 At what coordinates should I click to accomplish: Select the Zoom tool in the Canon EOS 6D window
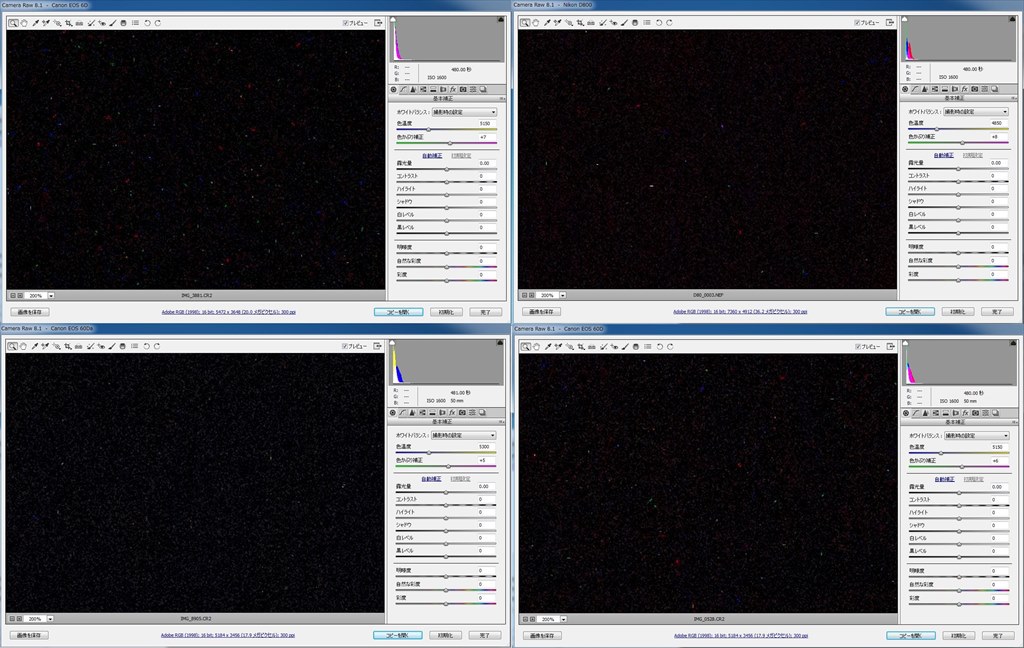point(13,23)
